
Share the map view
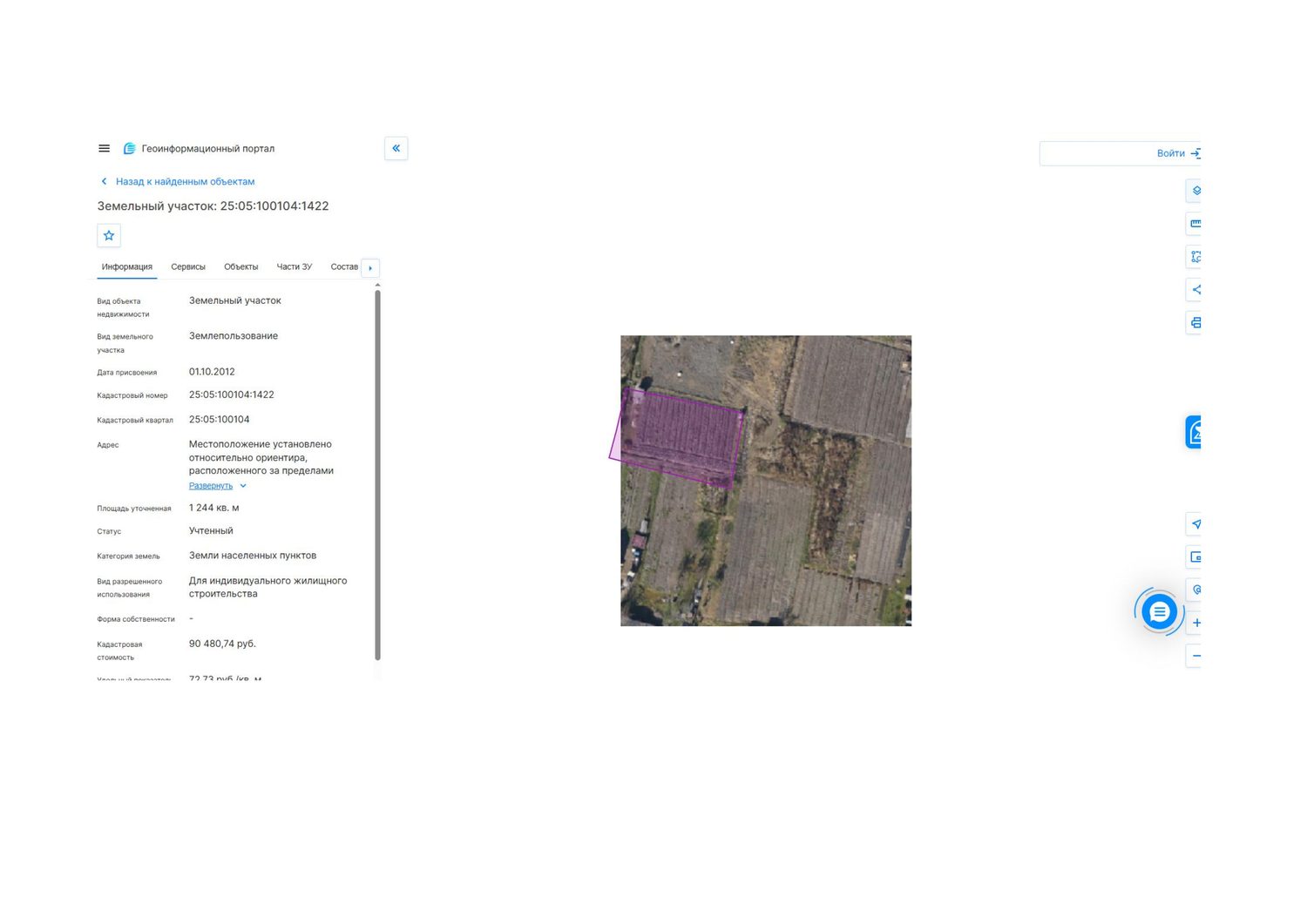click(1195, 290)
